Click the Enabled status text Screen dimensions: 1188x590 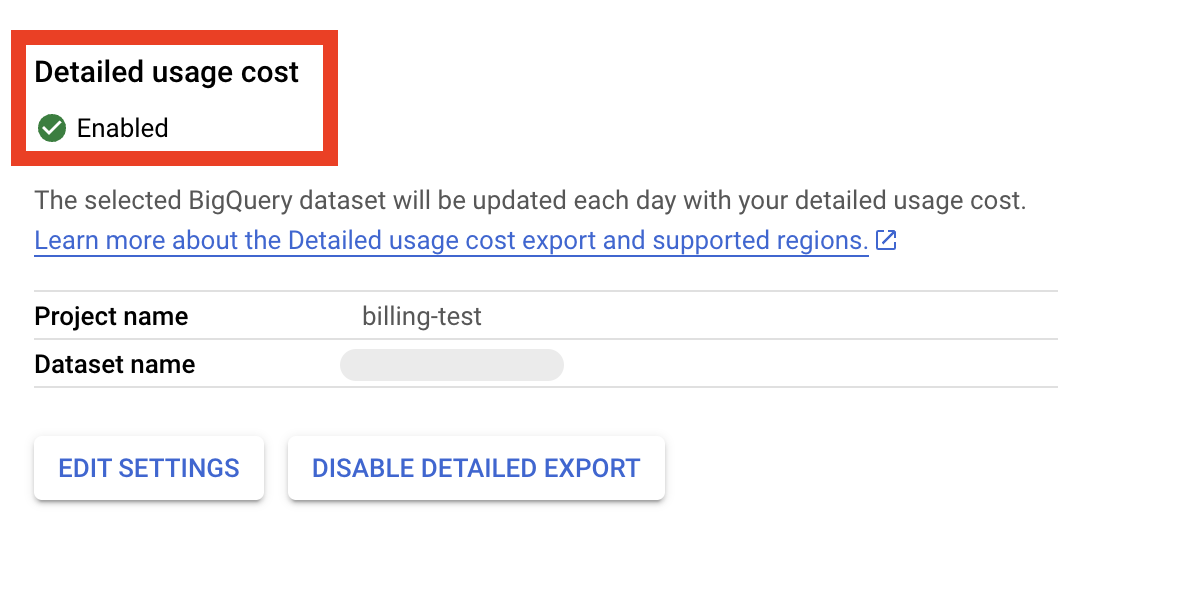[x=122, y=128]
